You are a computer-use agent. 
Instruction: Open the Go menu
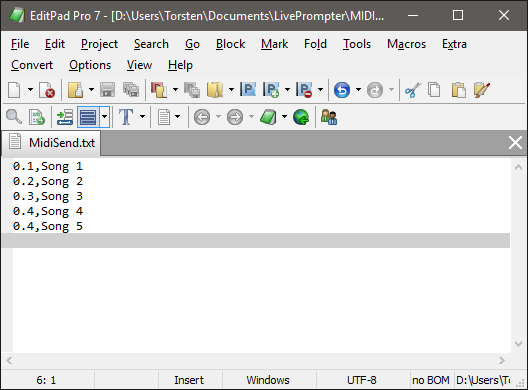tap(192, 44)
